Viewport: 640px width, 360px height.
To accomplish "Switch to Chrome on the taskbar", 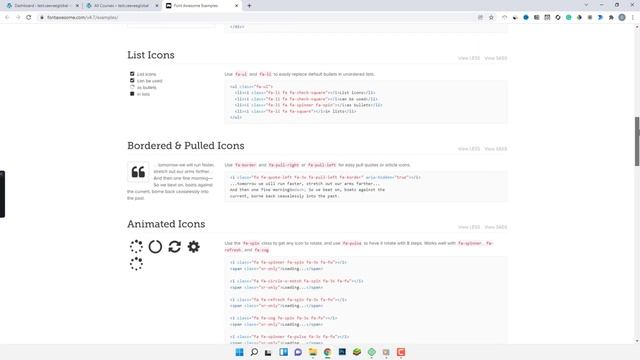I will [x=327, y=352].
